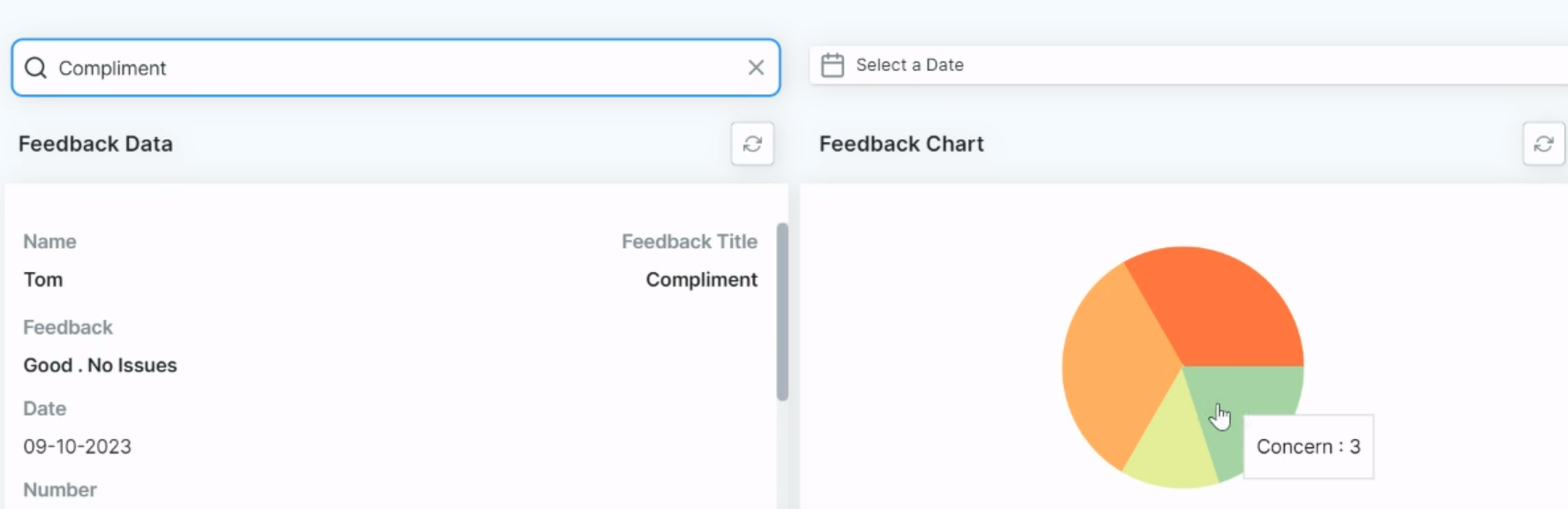Viewport: 1568px width, 509px height.
Task: Select the name Tom entry
Action: [43, 280]
